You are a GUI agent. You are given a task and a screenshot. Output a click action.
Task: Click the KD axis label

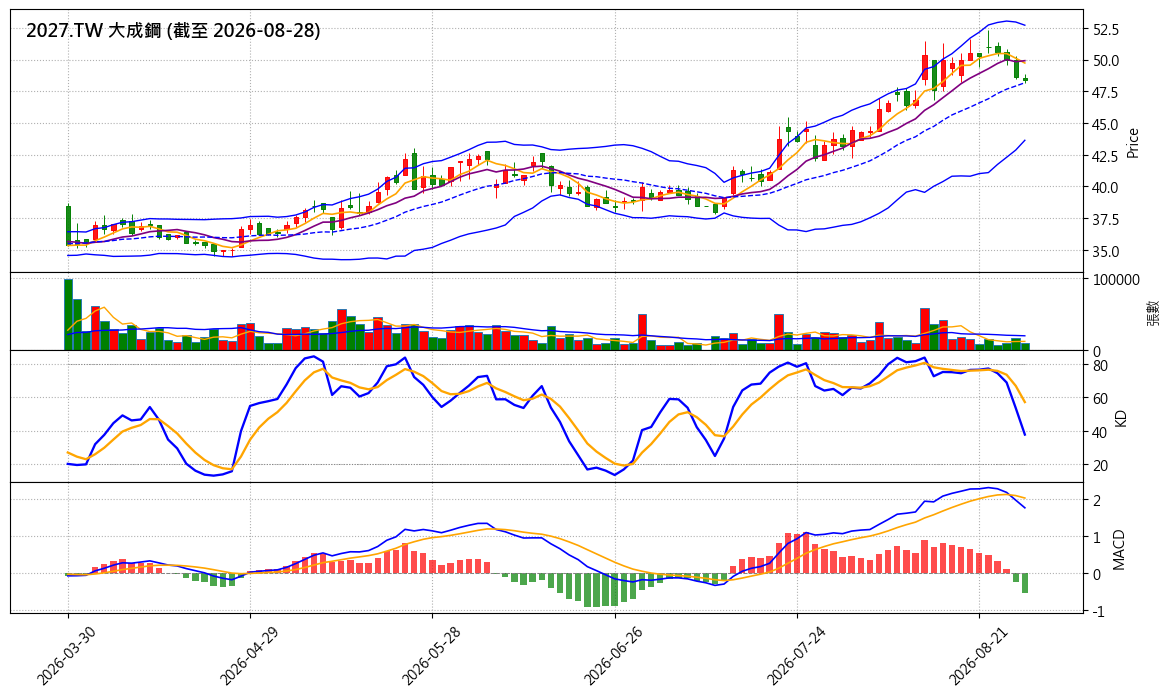(1120, 418)
